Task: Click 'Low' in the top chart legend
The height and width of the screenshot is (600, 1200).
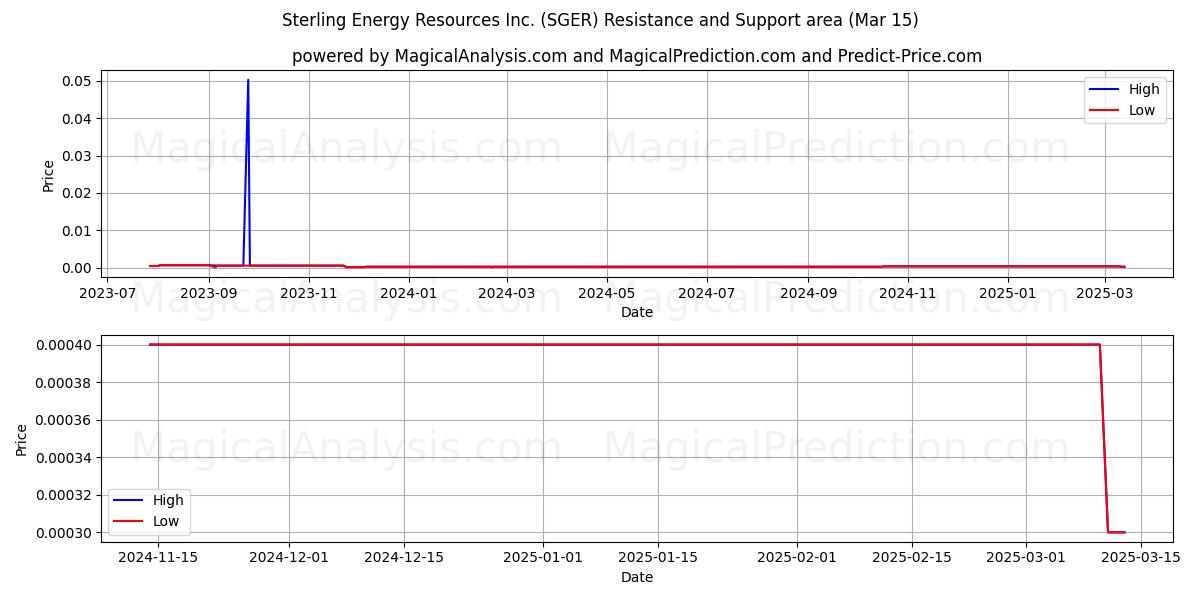Action: point(1142,111)
